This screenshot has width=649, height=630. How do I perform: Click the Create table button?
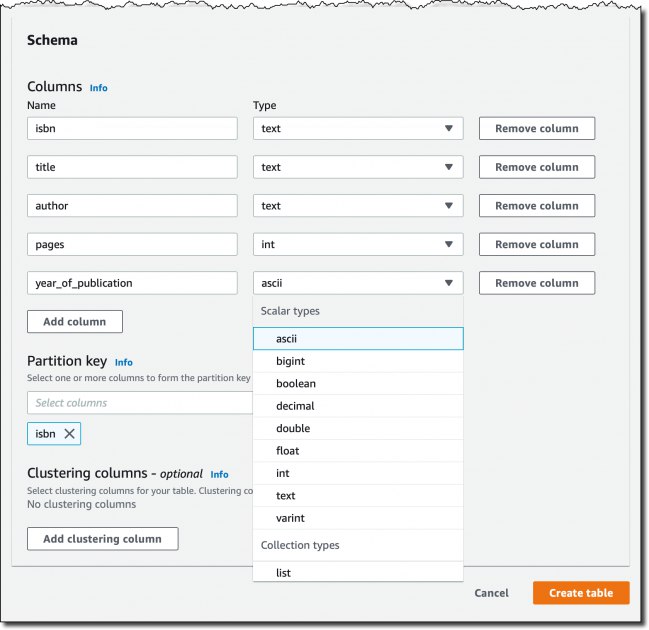tap(581, 593)
